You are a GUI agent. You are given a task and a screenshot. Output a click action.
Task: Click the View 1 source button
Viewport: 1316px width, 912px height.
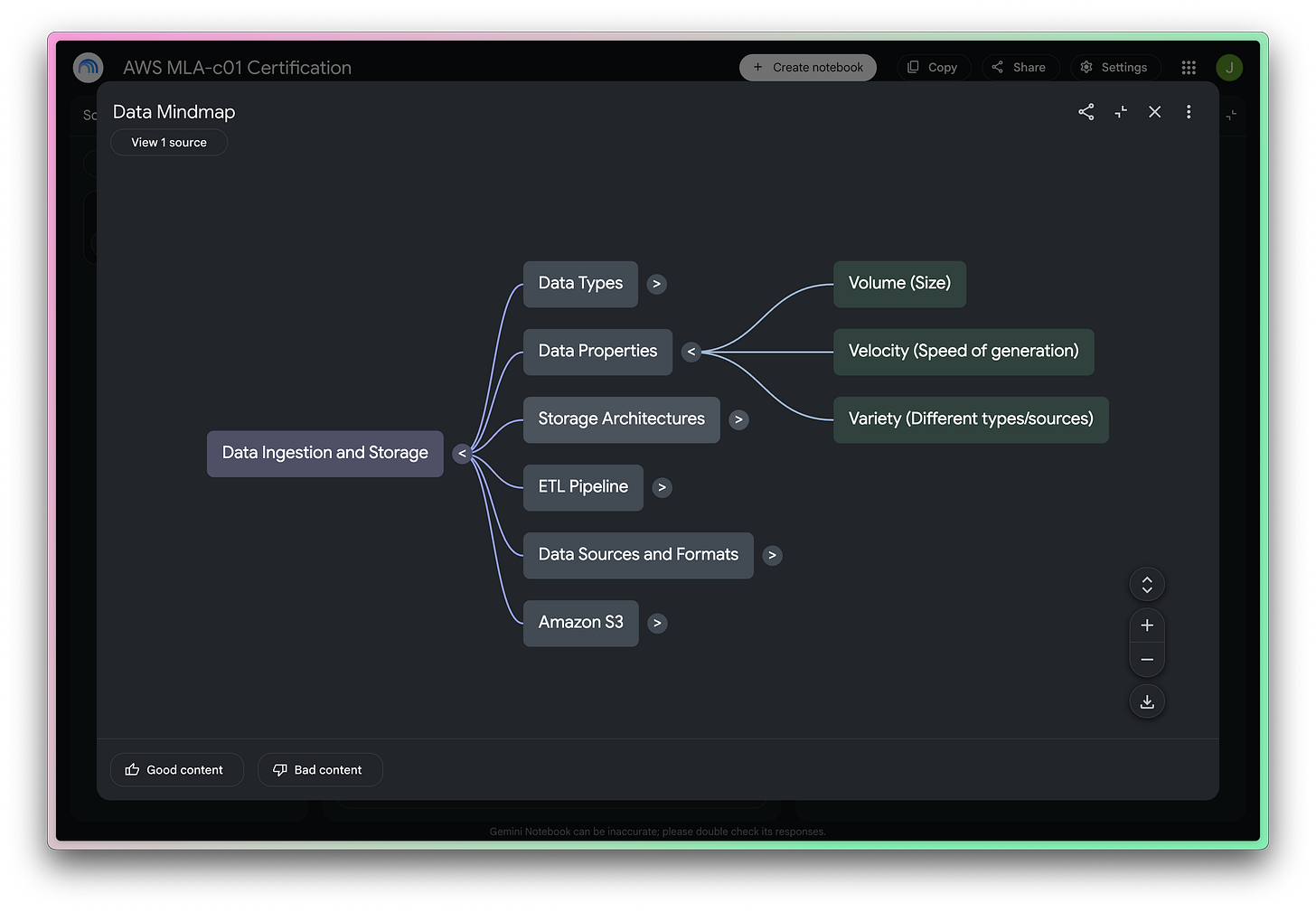point(169,143)
